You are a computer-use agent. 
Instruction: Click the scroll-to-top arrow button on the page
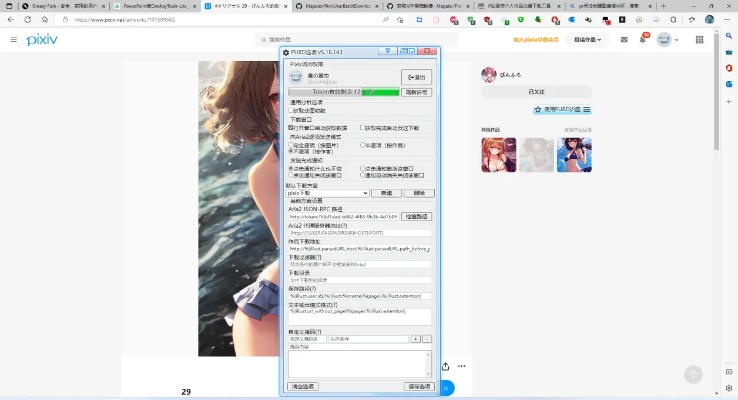tap(693, 375)
